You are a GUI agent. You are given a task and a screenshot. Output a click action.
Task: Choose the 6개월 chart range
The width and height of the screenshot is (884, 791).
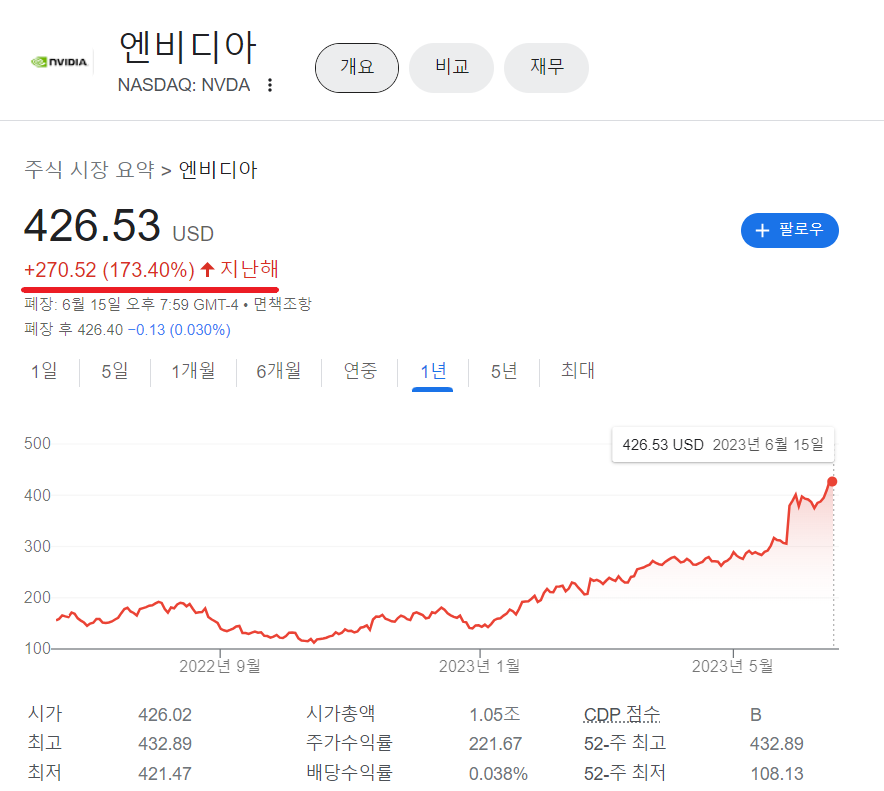tap(280, 370)
